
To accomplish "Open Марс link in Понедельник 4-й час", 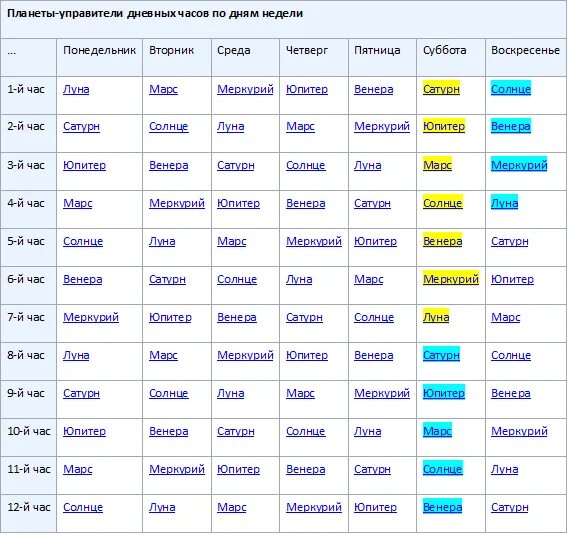I will [x=77, y=204].
